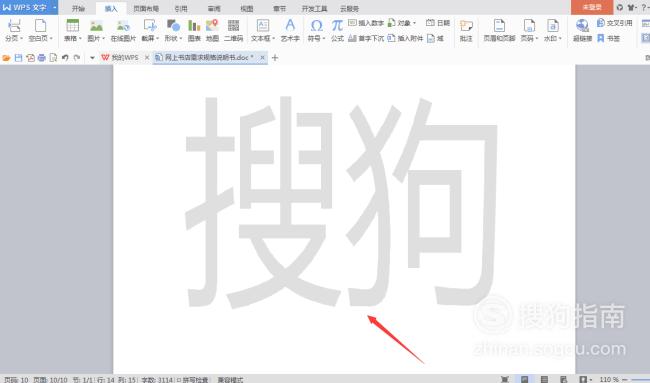650x383 pixels.
Task: Insert an attachment (插入附件)
Action: click(405, 38)
